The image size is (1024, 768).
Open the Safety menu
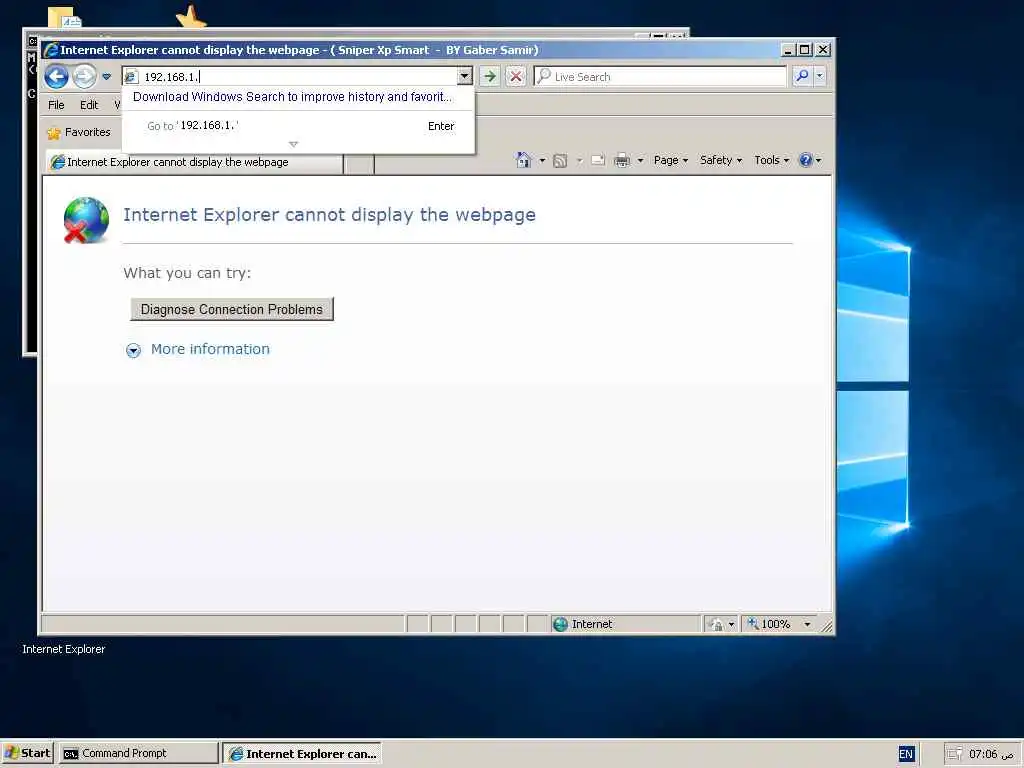[x=720, y=160]
